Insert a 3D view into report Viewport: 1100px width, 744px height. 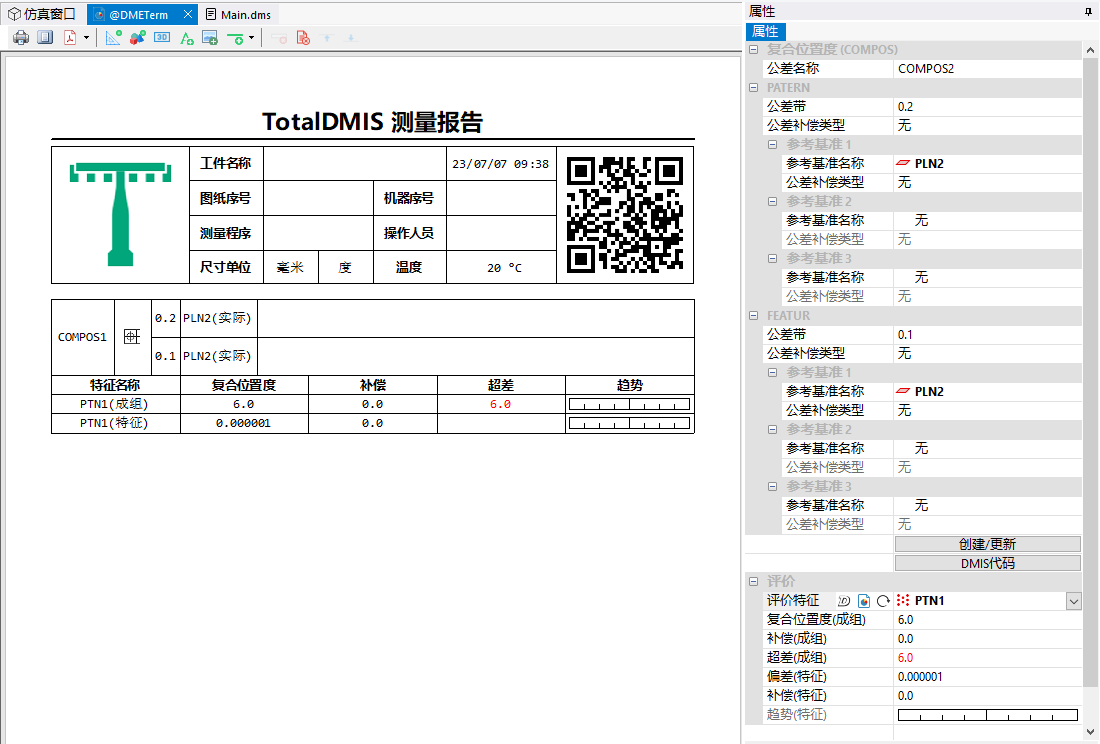pyautogui.click(x=162, y=38)
